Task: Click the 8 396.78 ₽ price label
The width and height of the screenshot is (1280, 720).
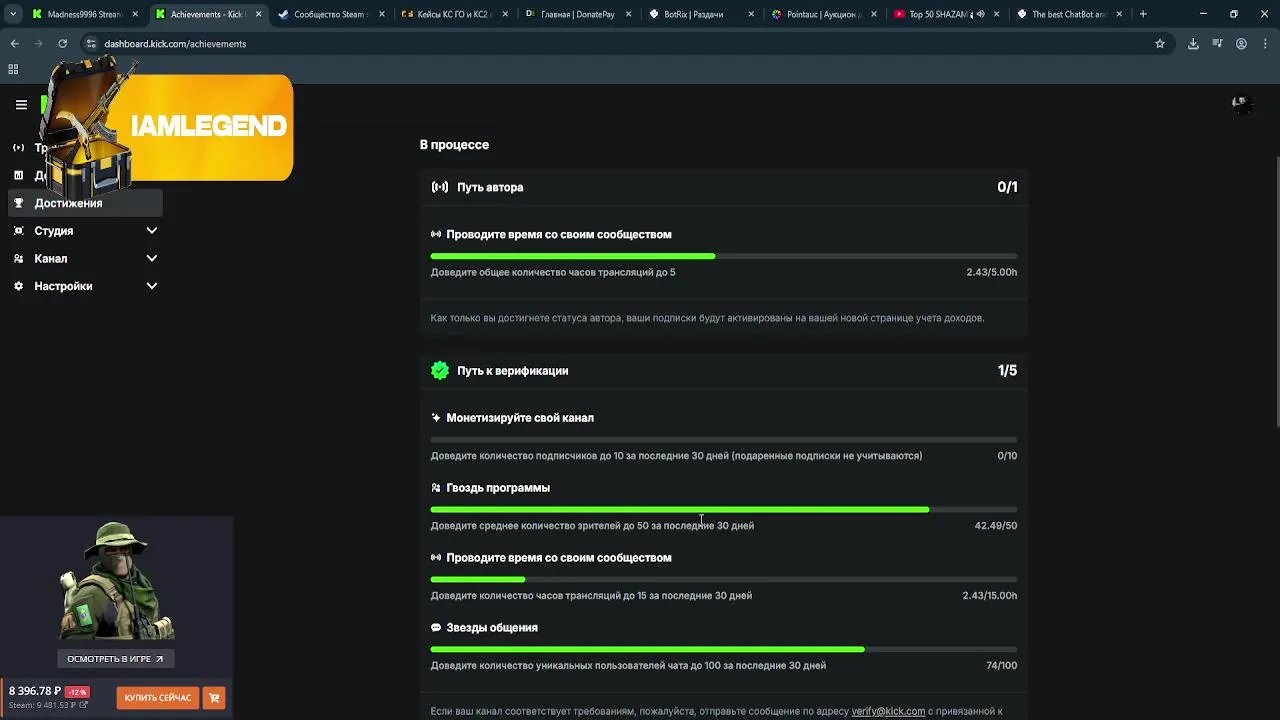Action: tap(35, 691)
